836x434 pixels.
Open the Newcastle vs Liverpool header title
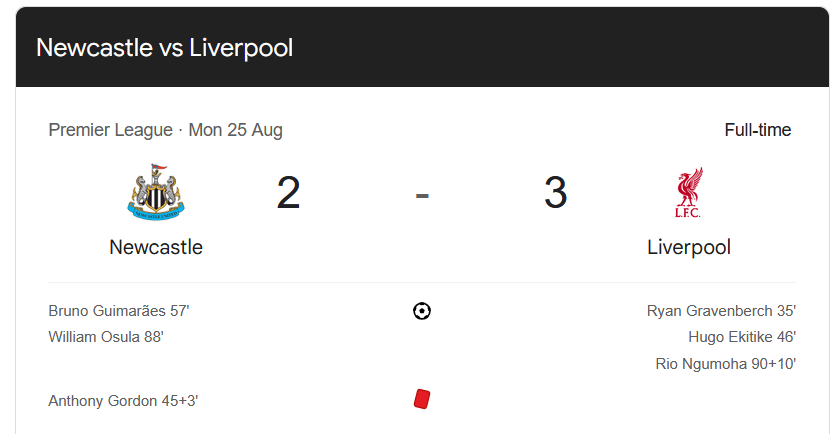tap(164, 48)
